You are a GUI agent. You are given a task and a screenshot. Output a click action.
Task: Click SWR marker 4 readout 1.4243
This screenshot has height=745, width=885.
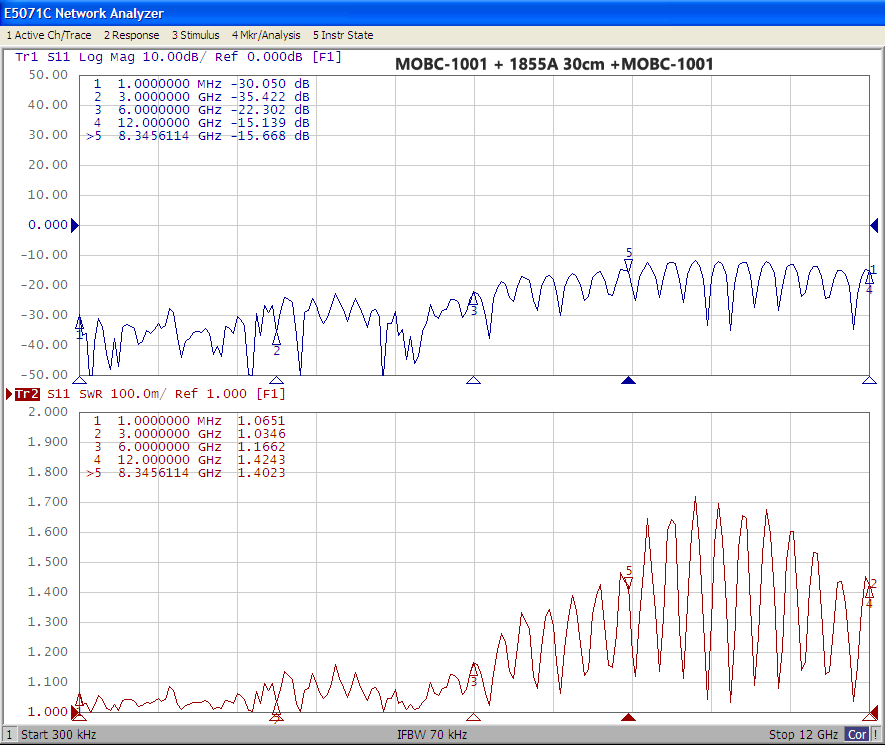tap(261, 460)
